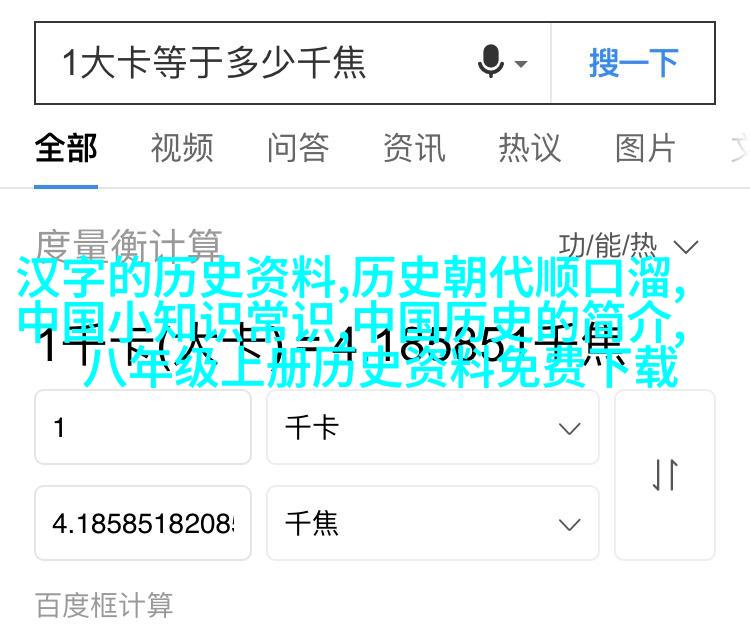Select the 全部 tab
This screenshot has height=633, width=750.
click(x=66, y=148)
